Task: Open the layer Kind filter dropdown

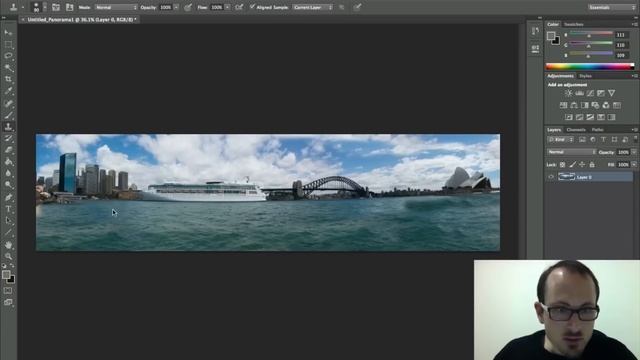Action: point(560,140)
